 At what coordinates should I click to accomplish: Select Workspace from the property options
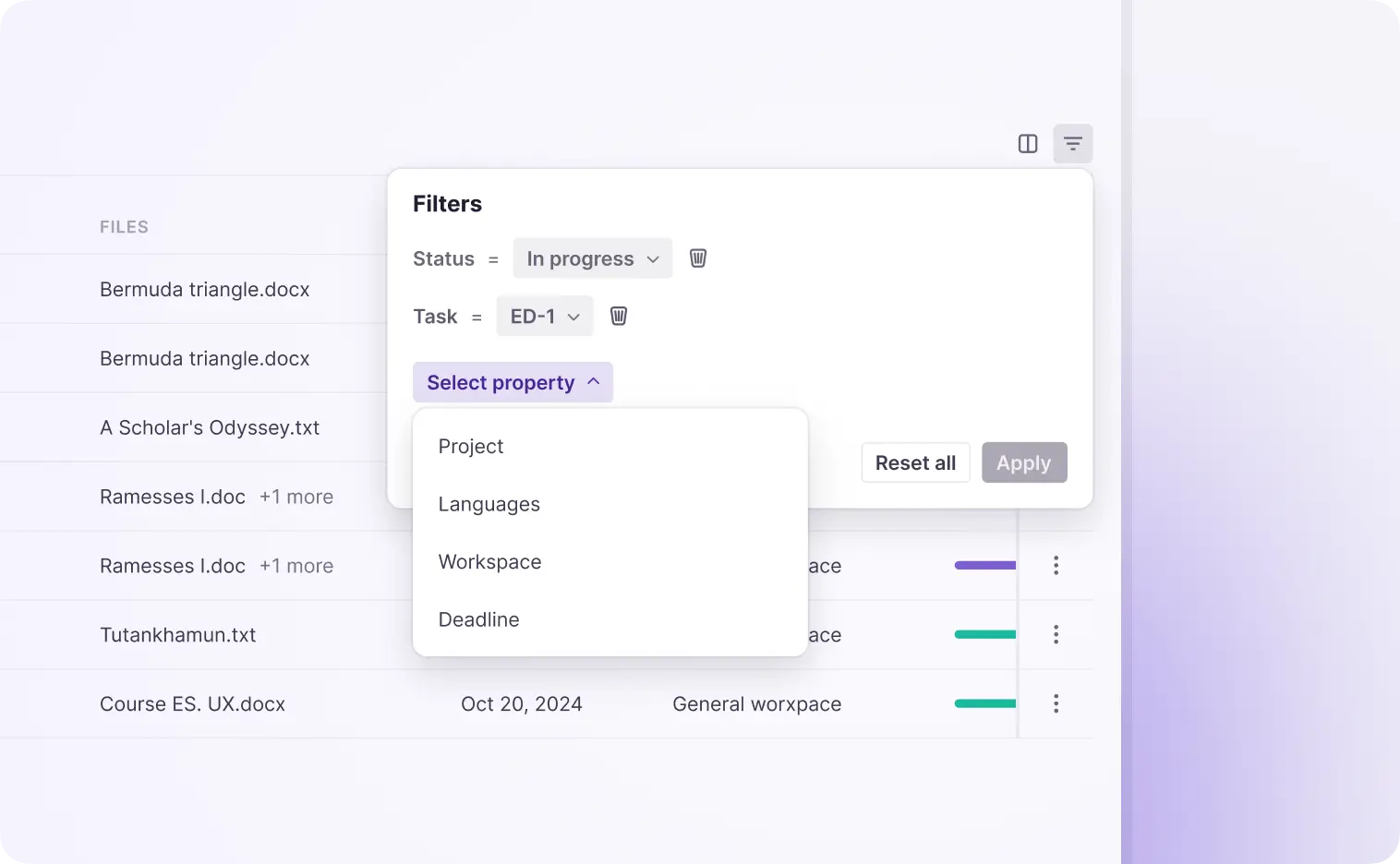point(489,561)
